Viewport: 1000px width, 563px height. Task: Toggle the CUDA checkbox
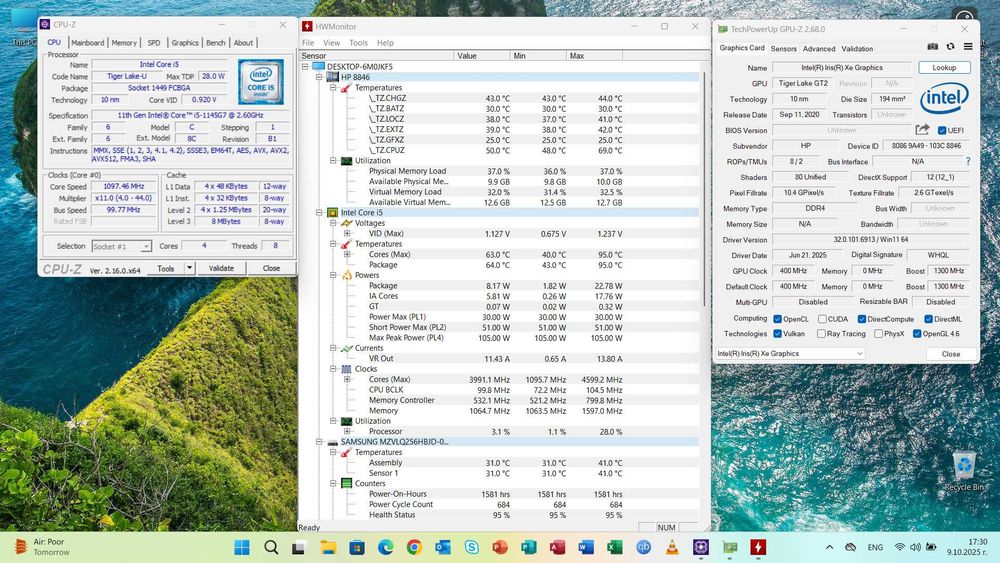click(x=824, y=319)
